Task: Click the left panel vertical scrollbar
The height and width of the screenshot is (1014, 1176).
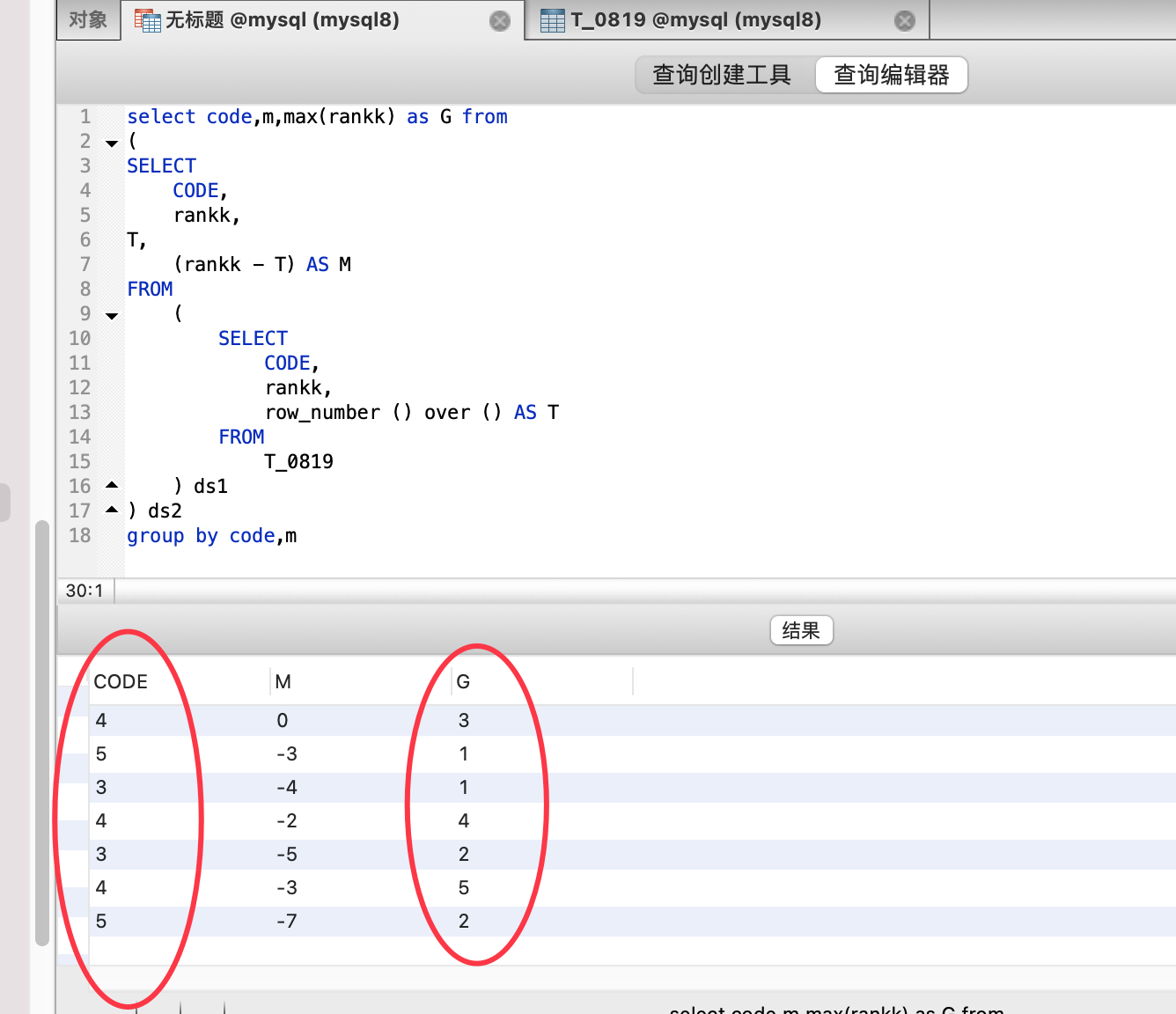Action: [41, 732]
